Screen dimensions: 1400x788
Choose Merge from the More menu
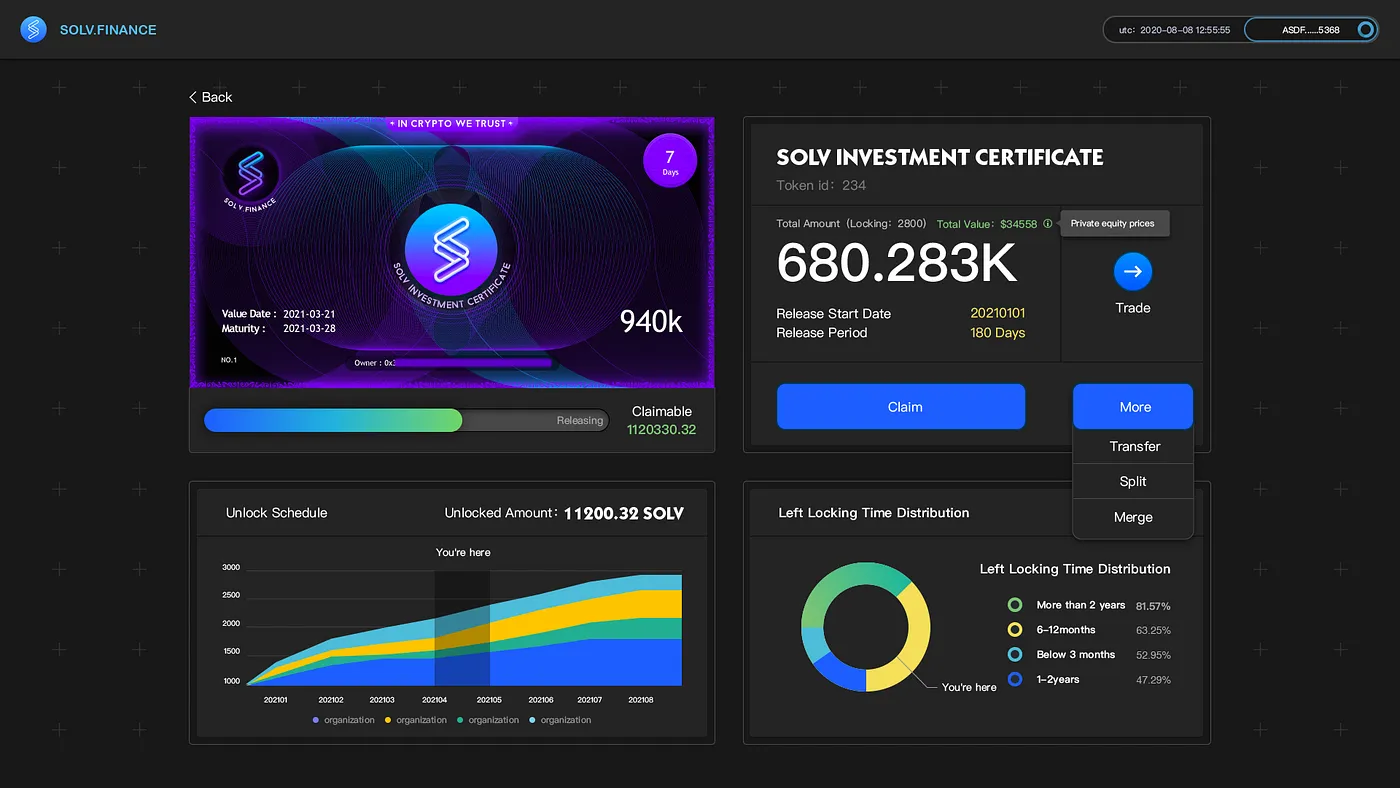coord(1133,517)
